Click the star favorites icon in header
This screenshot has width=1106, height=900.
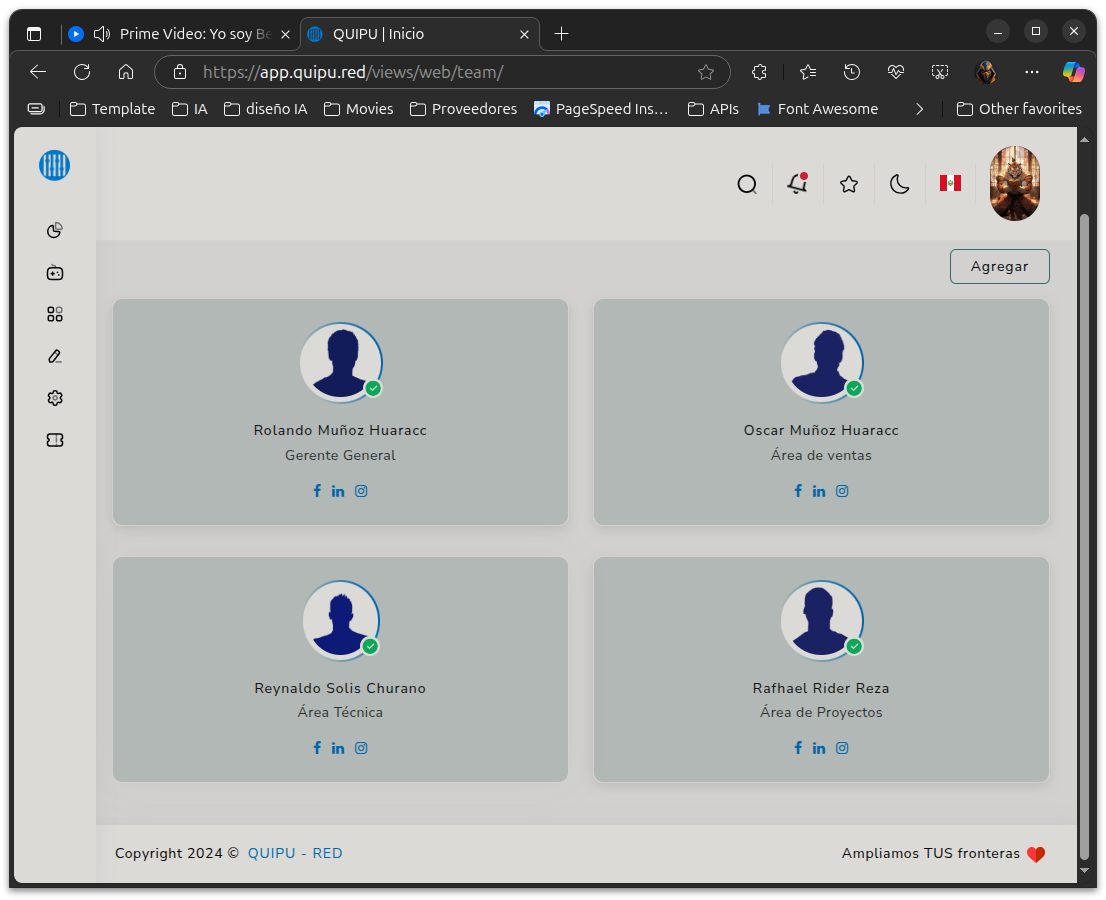point(849,184)
